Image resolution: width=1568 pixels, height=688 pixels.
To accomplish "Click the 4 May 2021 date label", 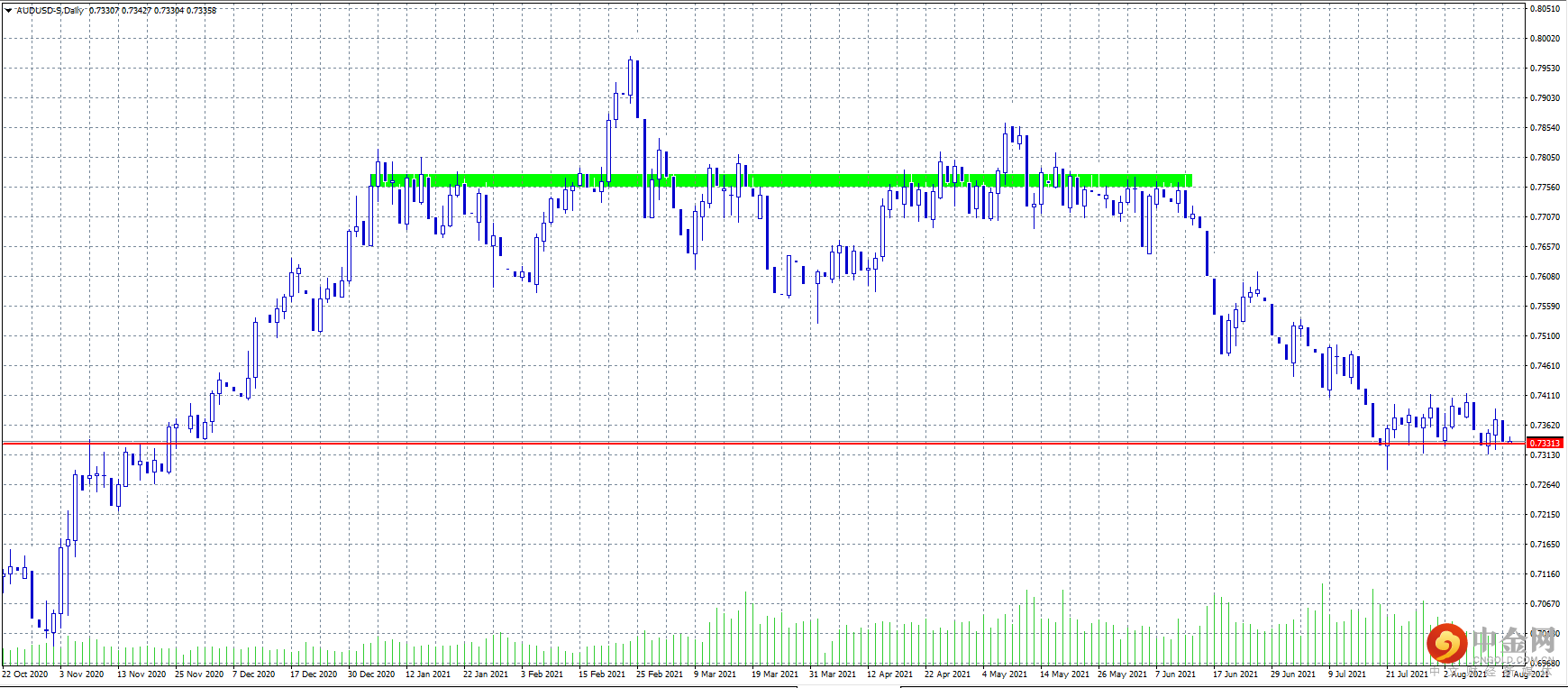I will tap(1005, 674).
